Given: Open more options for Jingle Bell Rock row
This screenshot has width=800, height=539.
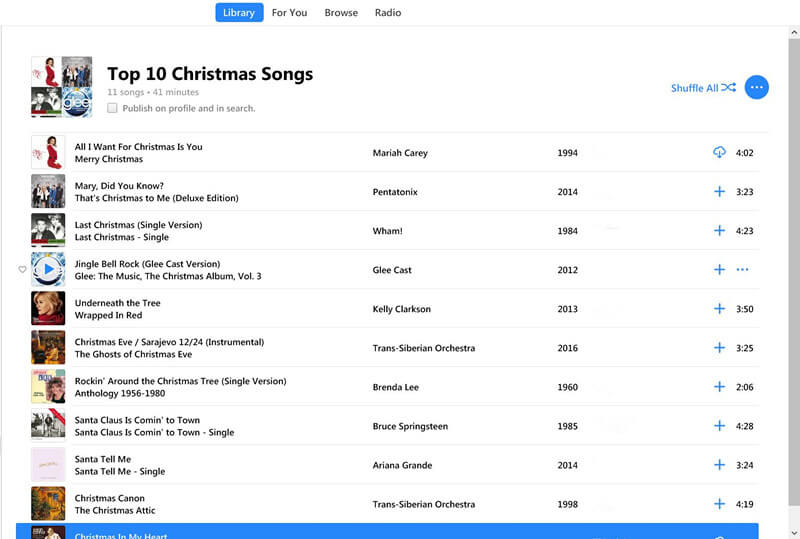Looking at the screenshot, I should click(x=742, y=270).
